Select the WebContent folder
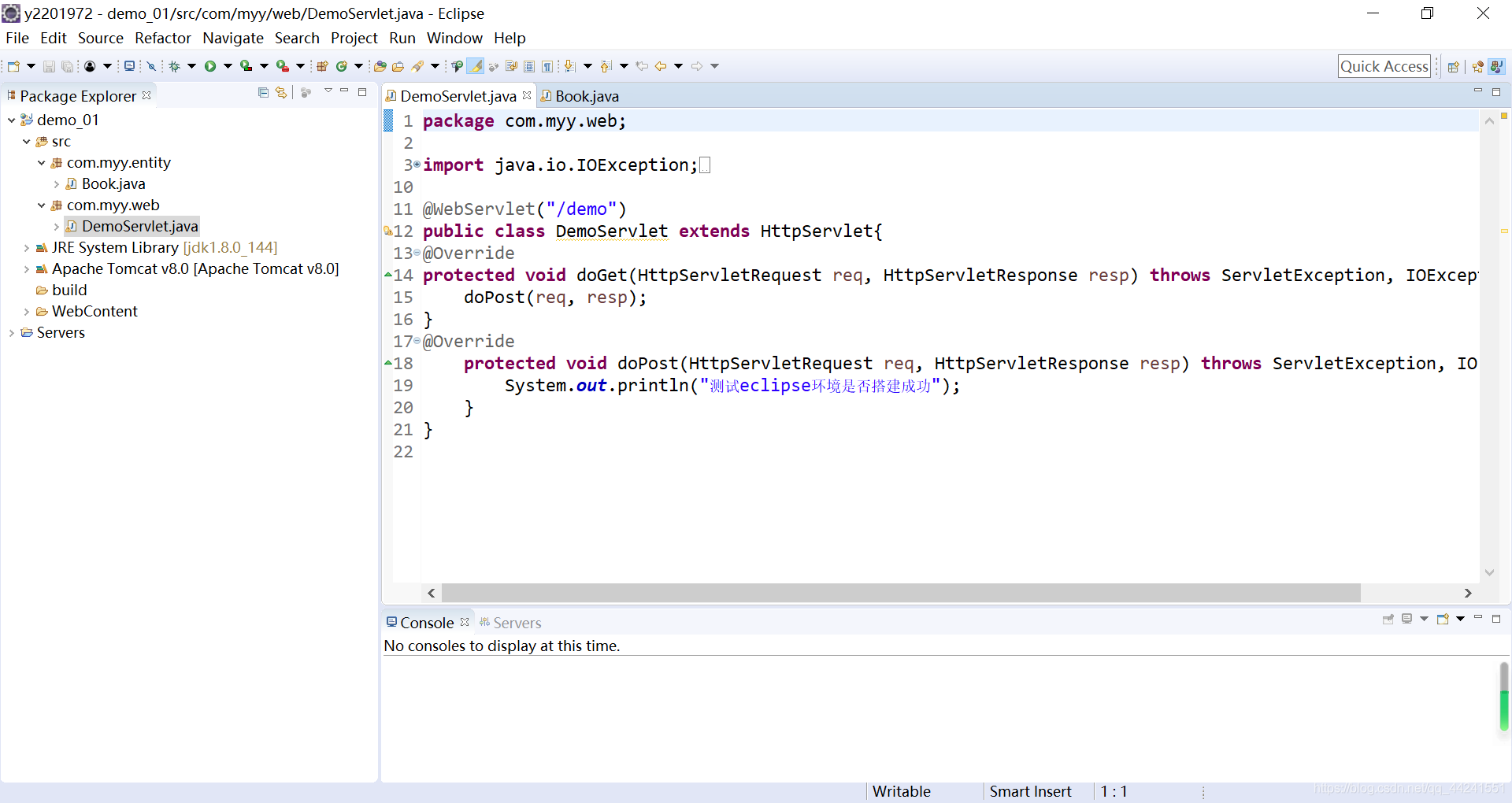 pyautogui.click(x=87, y=312)
